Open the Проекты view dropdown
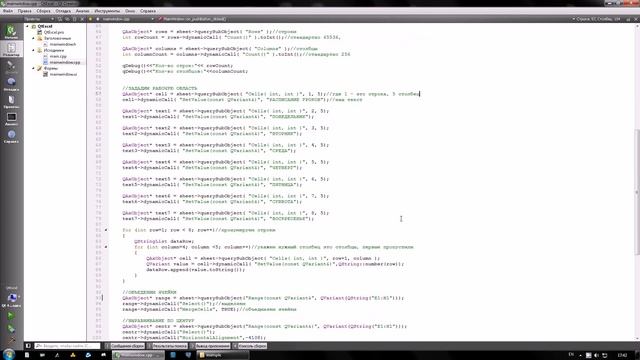The height and width of the screenshot is (360, 640). 40,19
